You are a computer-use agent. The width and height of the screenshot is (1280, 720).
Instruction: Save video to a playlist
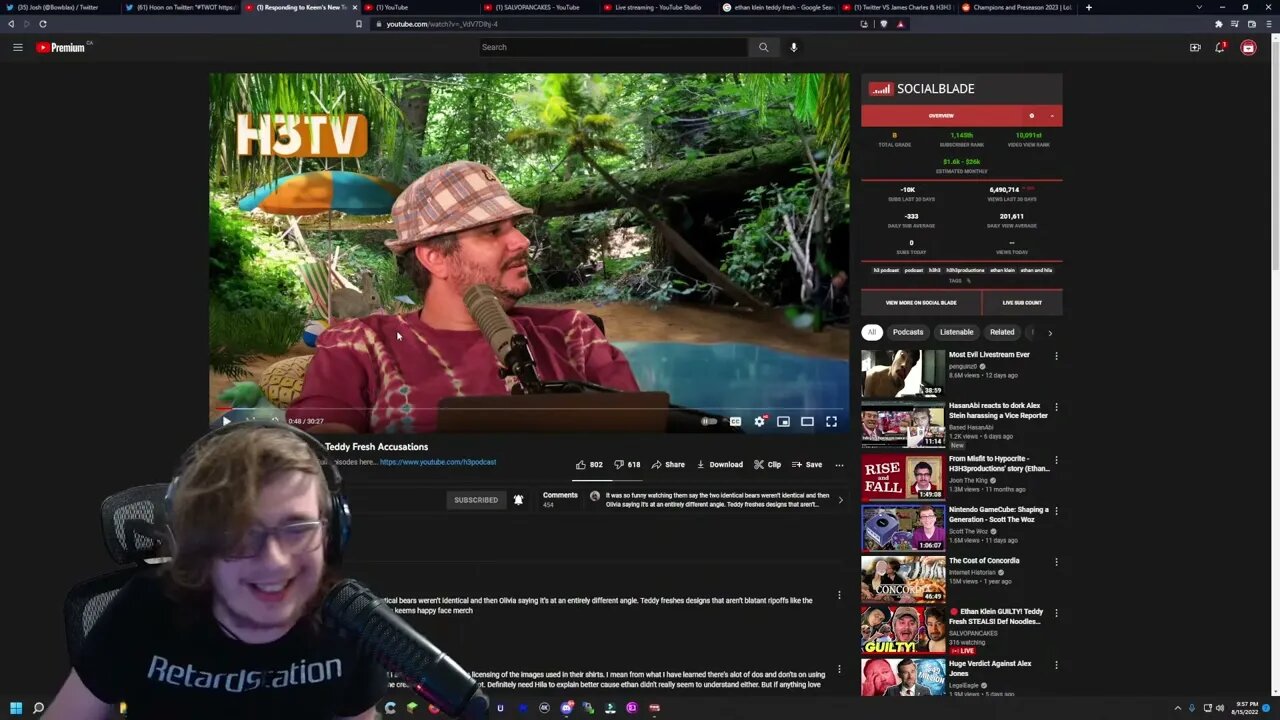[807, 464]
